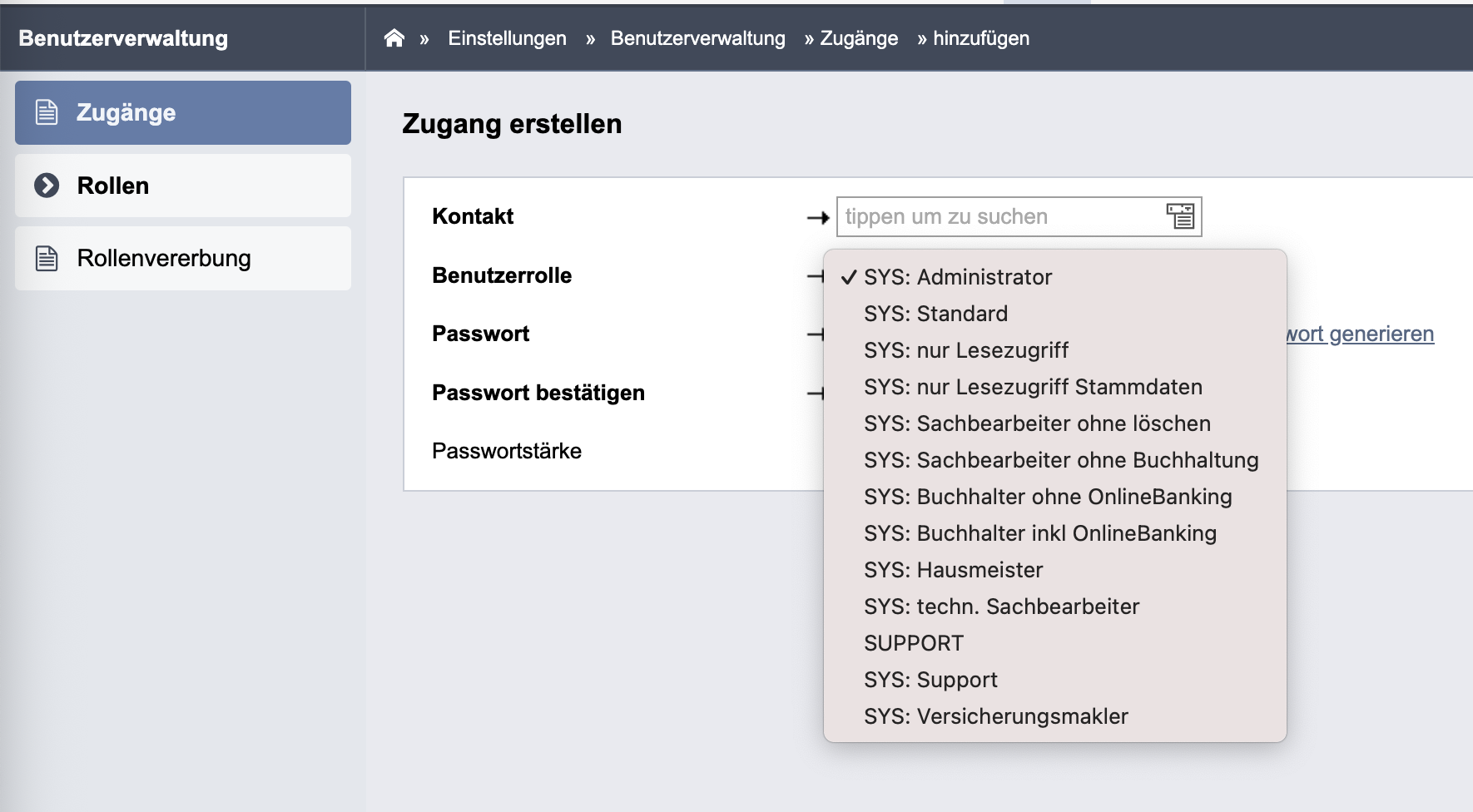The height and width of the screenshot is (812, 1473).
Task: Click the Passwort field label
Action: coord(480,334)
